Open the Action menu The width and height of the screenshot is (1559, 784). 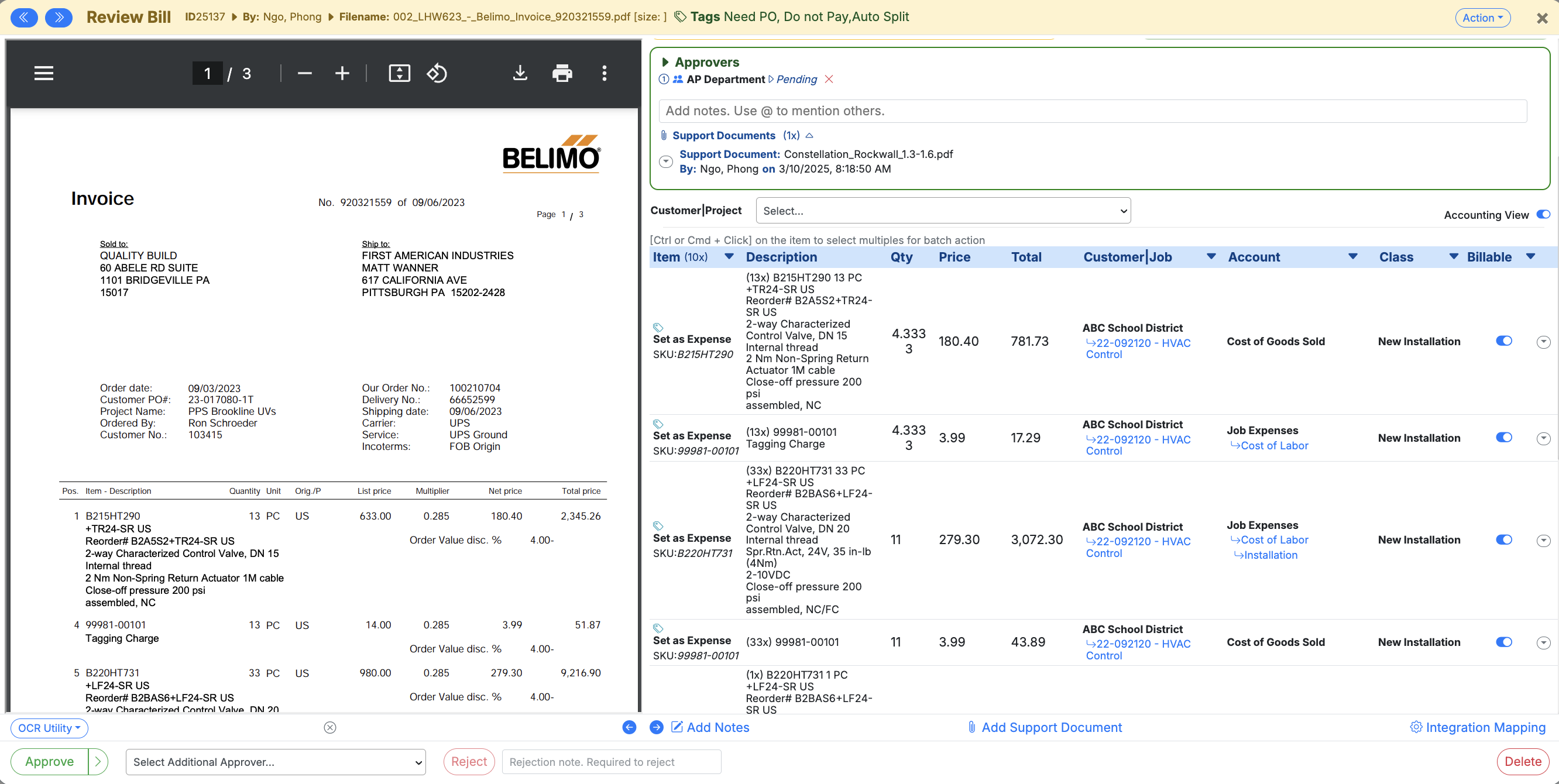[x=1482, y=18]
